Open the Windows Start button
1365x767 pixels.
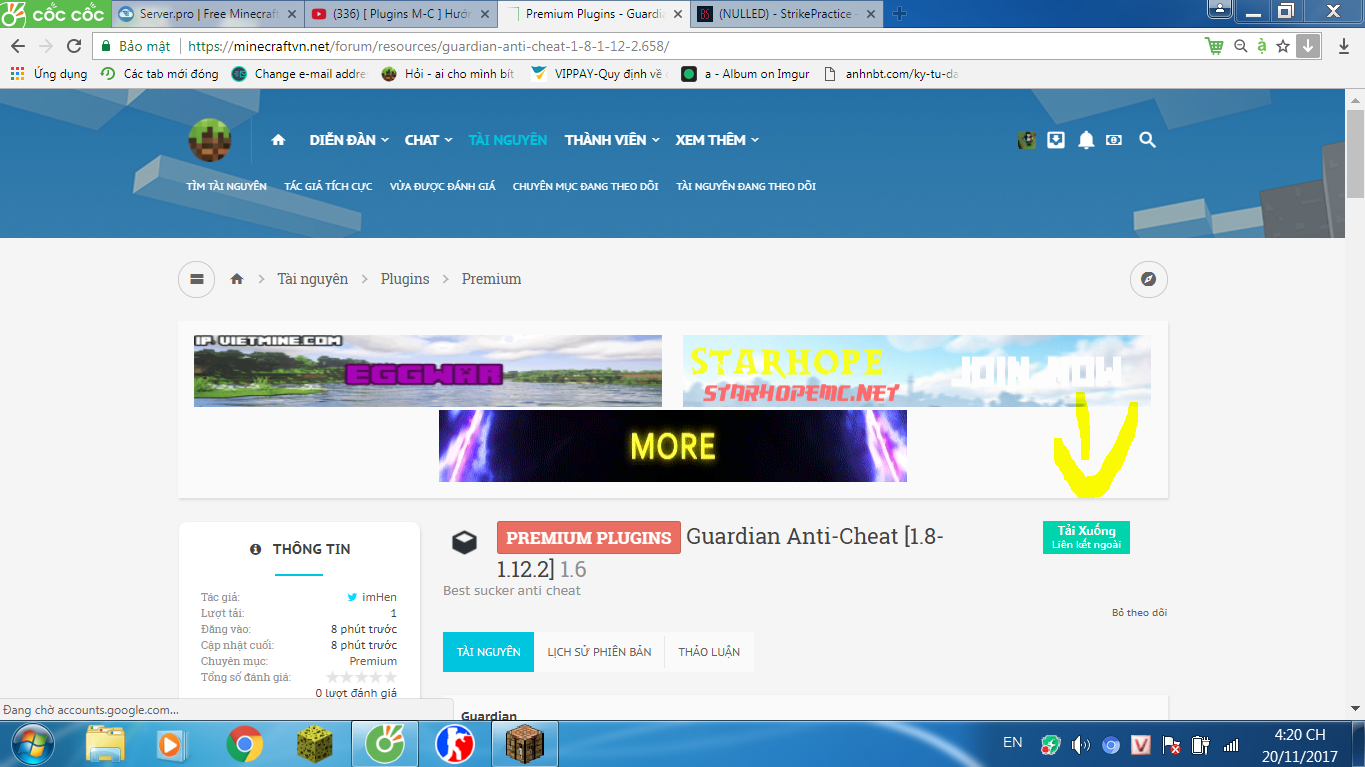pyautogui.click(x=33, y=744)
